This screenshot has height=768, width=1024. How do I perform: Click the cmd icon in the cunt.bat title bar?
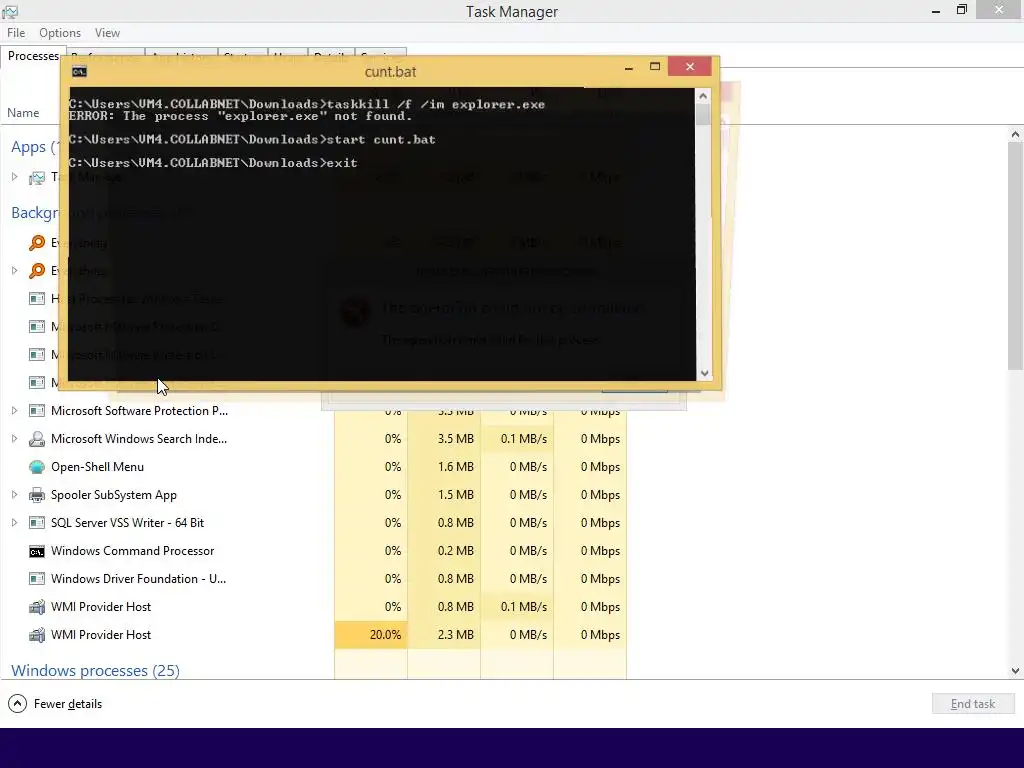(80, 72)
